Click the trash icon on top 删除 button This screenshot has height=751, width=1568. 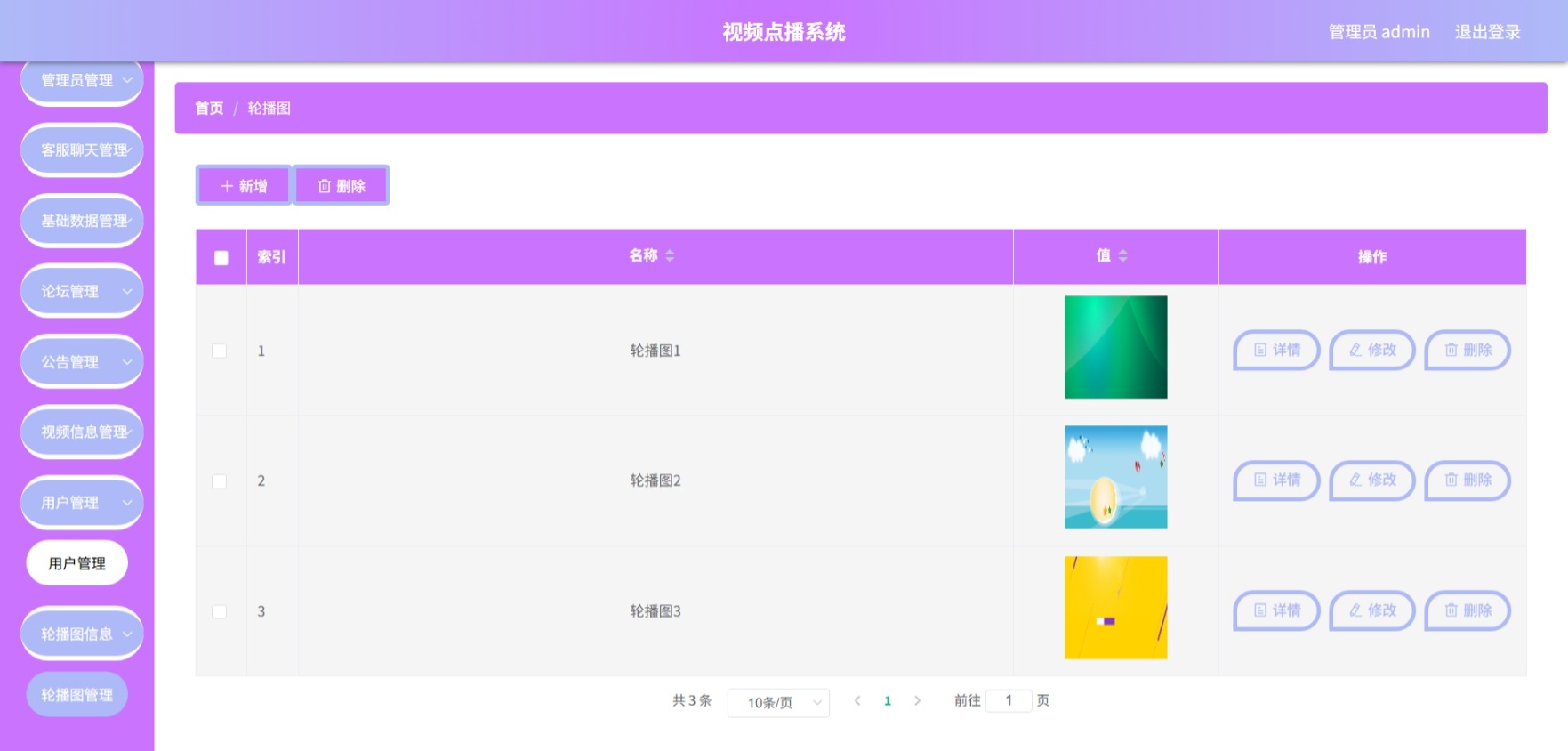coord(325,186)
